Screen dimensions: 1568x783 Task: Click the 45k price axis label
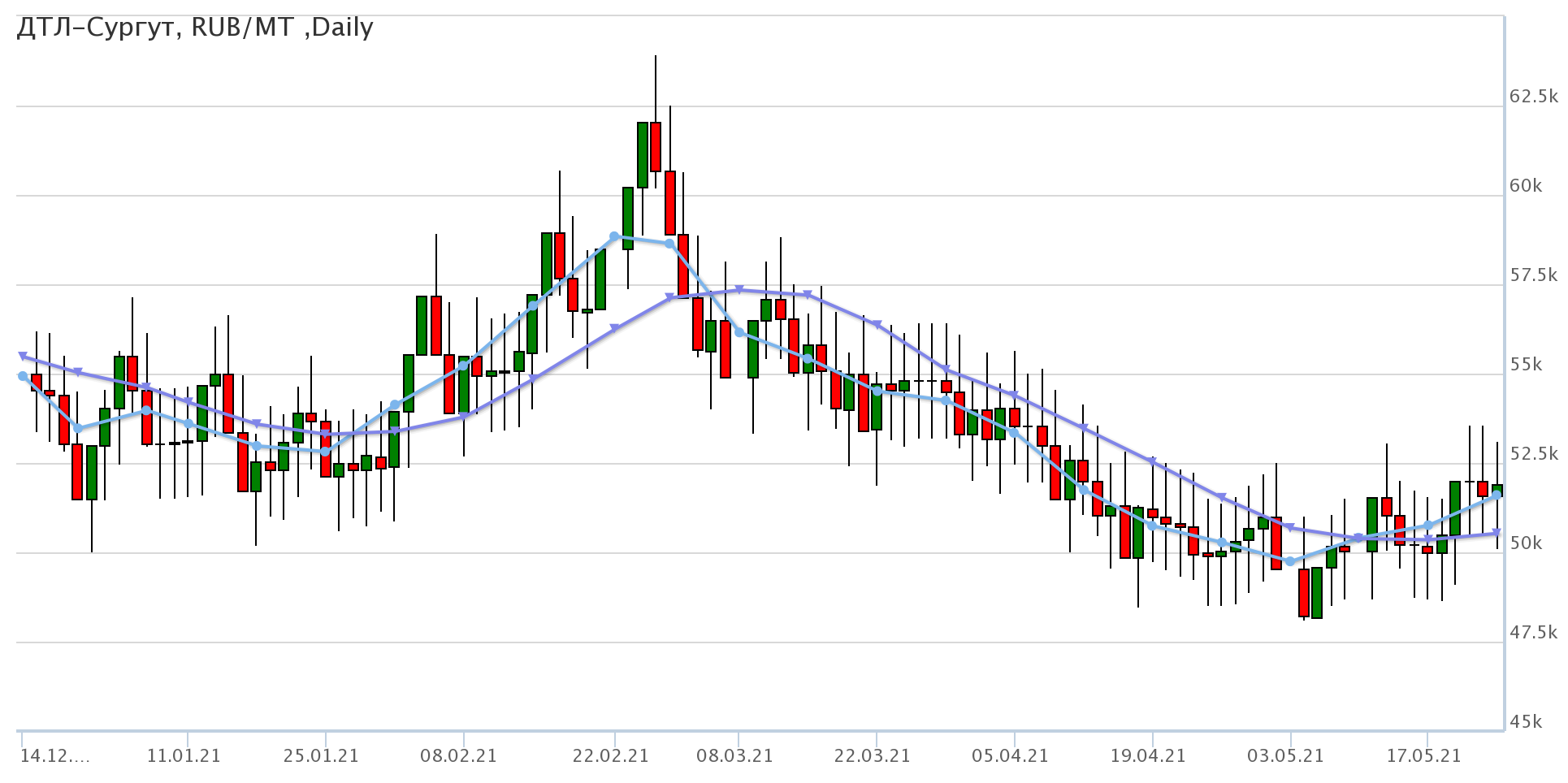[1525, 722]
